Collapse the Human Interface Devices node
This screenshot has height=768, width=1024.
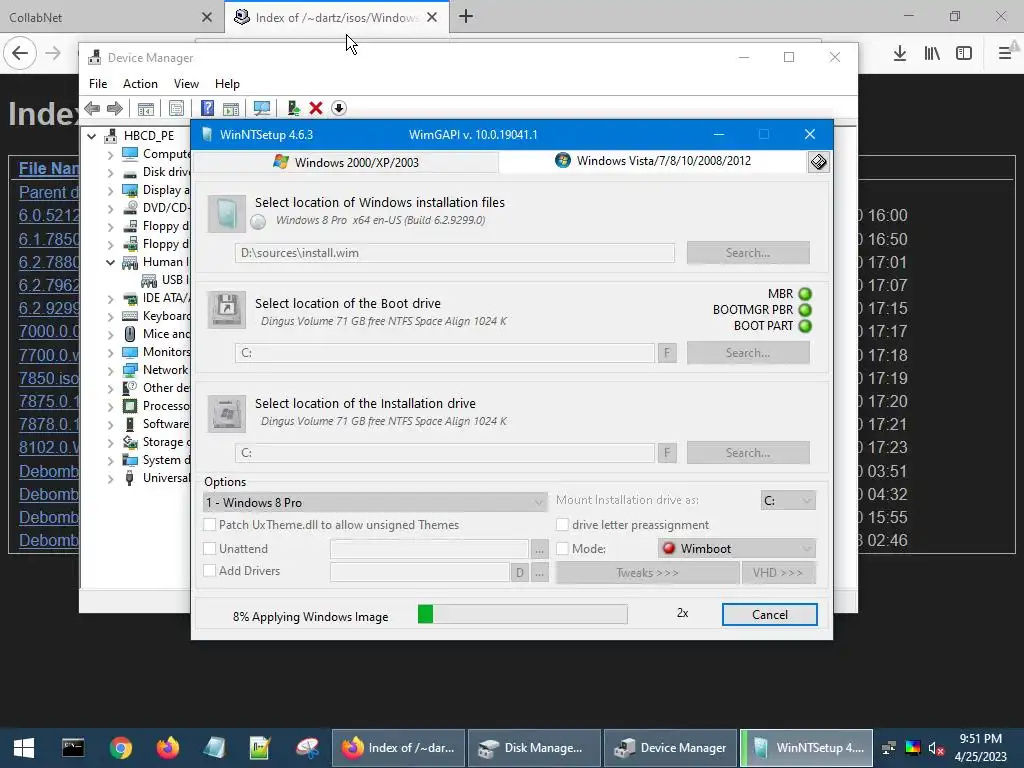pyautogui.click(x=110, y=263)
